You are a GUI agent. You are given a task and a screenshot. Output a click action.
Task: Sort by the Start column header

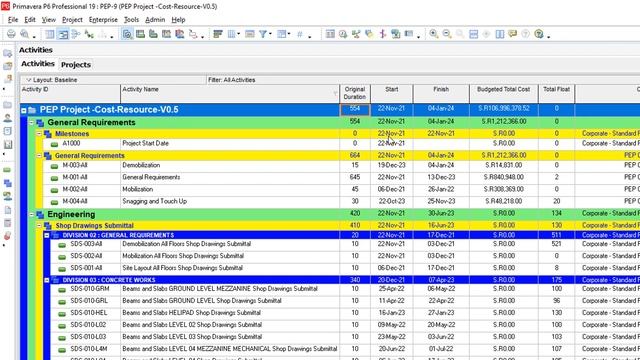click(392, 93)
